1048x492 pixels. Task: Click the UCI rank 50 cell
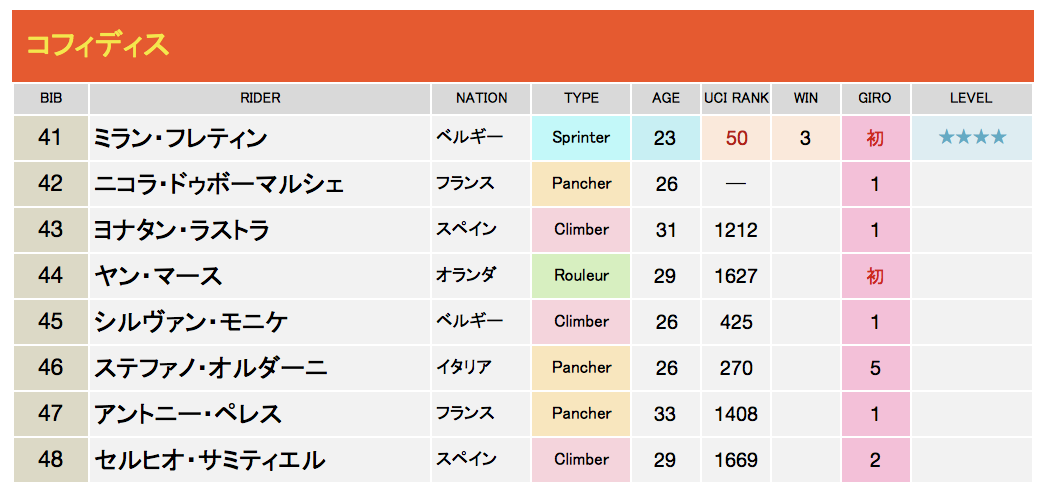736,138
